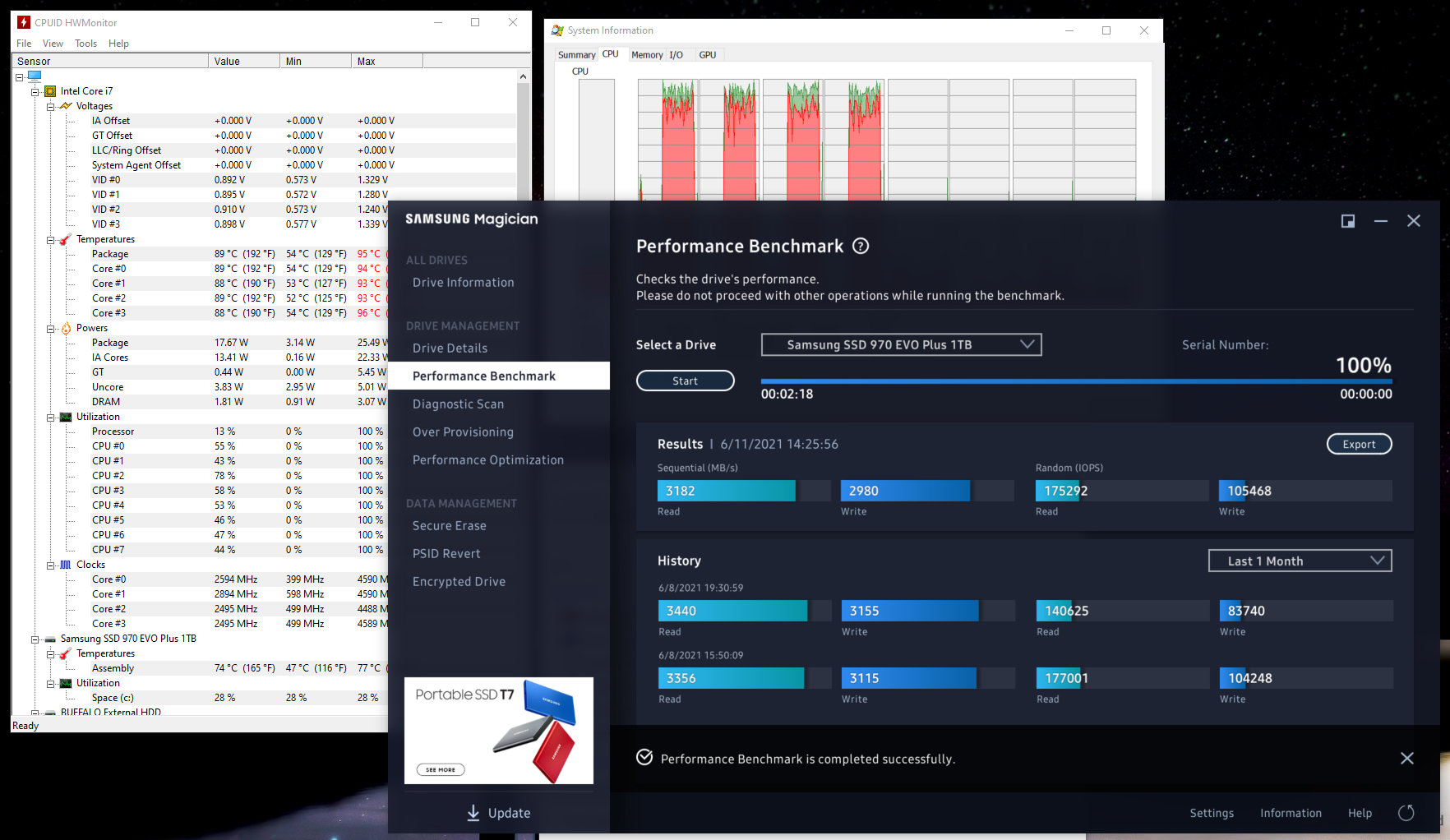The height and width of the screenshot is (840, 1450).
Task: Open Help in Magician footer
Action: pyautogui.click(x=1360, y=813)
